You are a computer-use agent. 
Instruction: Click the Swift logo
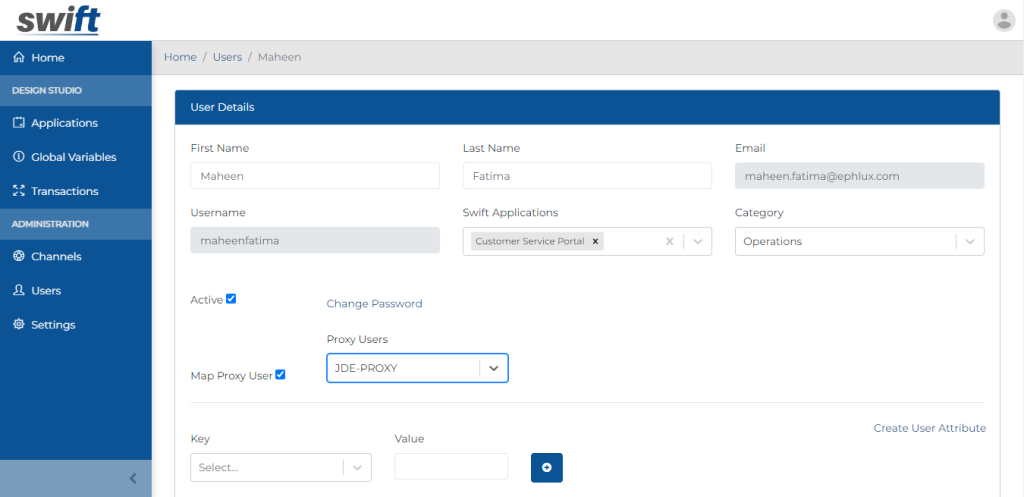[58, 19]
